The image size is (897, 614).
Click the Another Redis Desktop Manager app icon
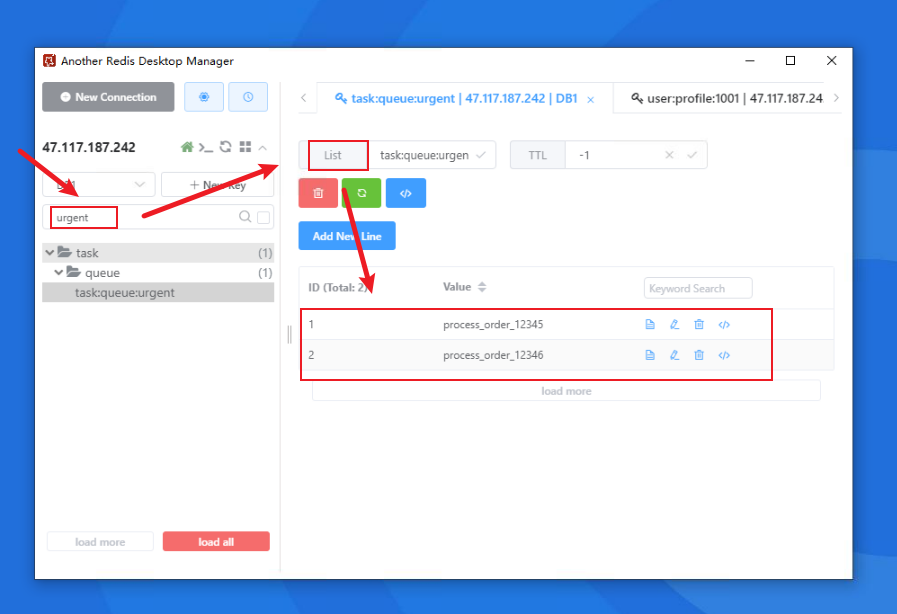coord(50,61)
